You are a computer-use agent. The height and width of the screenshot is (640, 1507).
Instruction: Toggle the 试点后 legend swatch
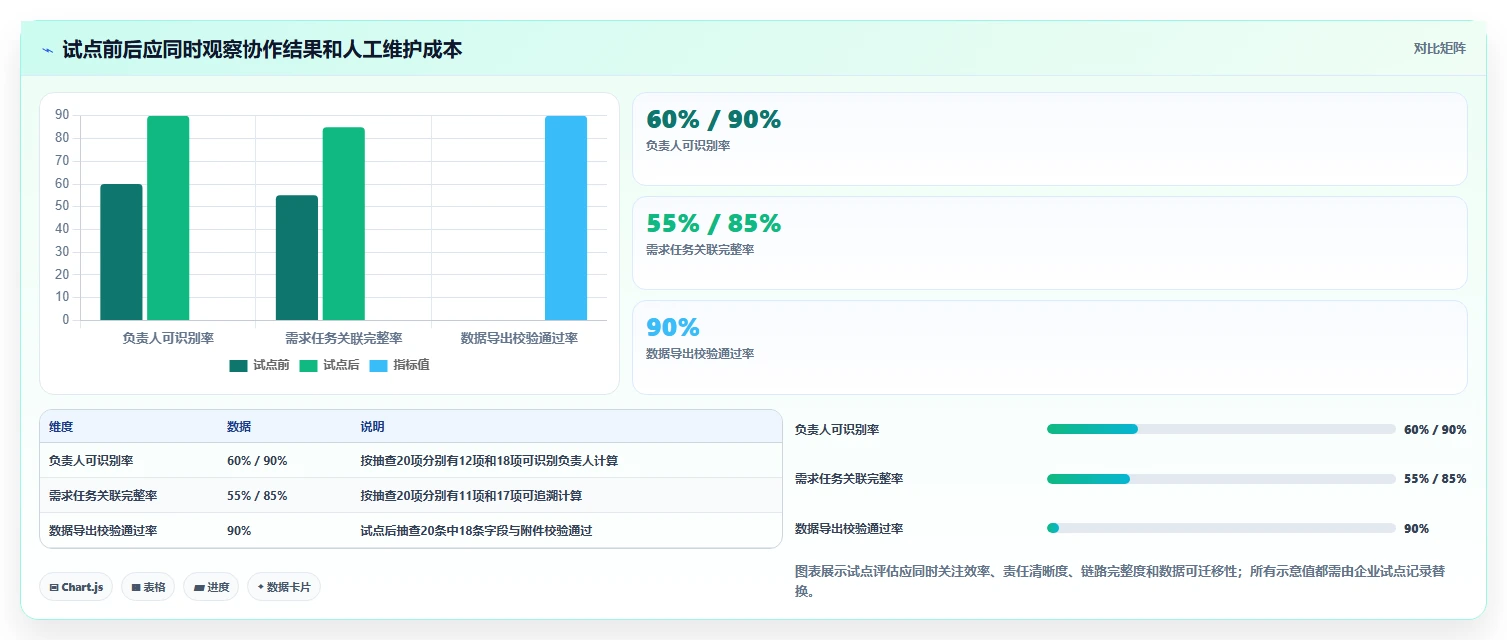click(308, 365)
